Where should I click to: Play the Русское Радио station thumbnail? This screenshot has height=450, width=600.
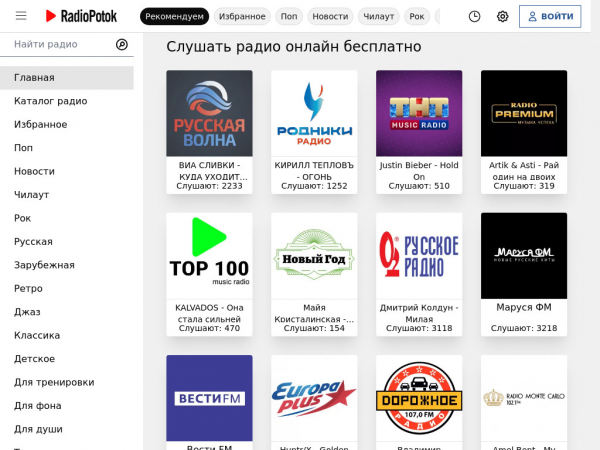click(x=419, y=256)
